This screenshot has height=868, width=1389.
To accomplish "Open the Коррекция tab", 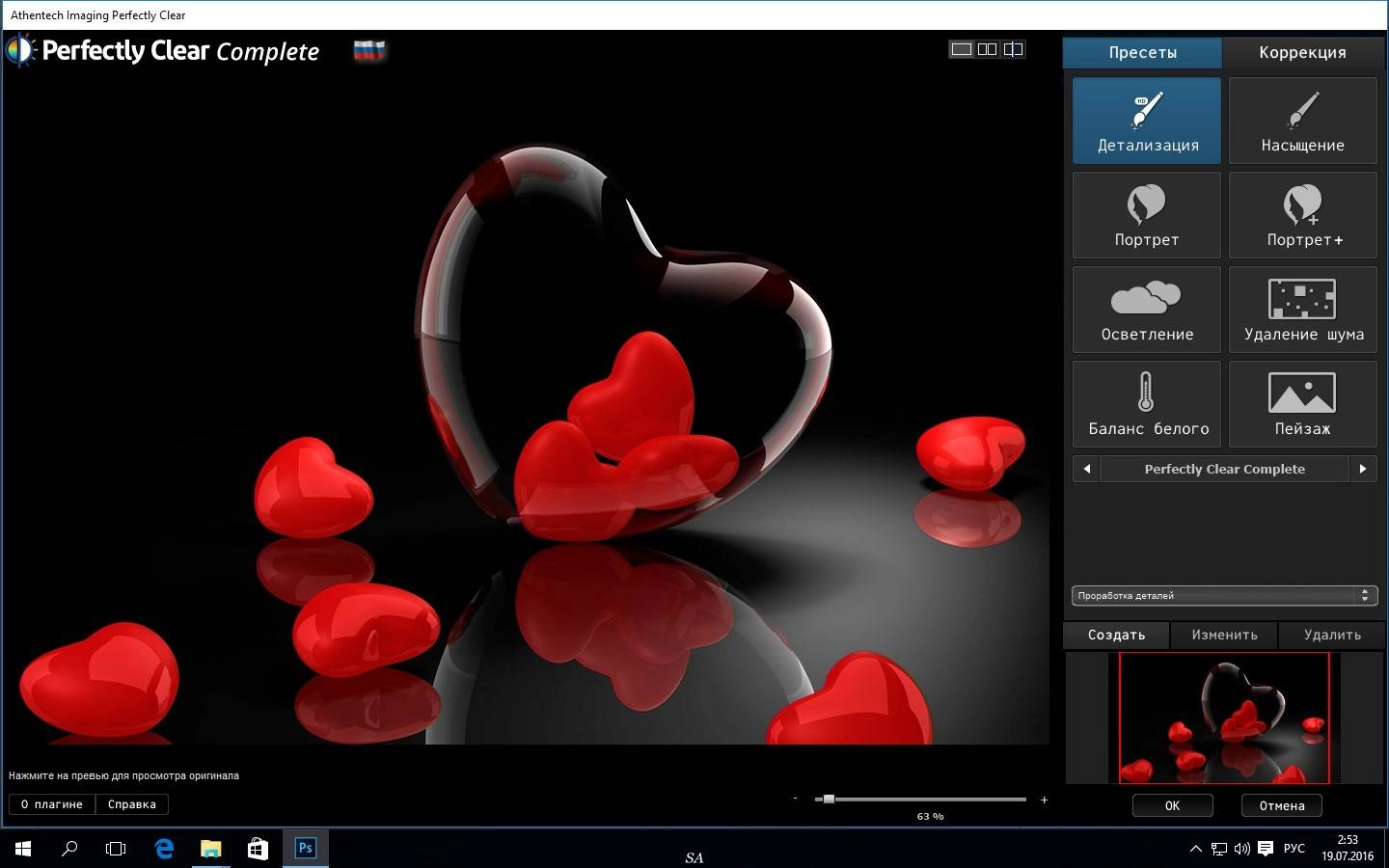I will [1303, 53].
